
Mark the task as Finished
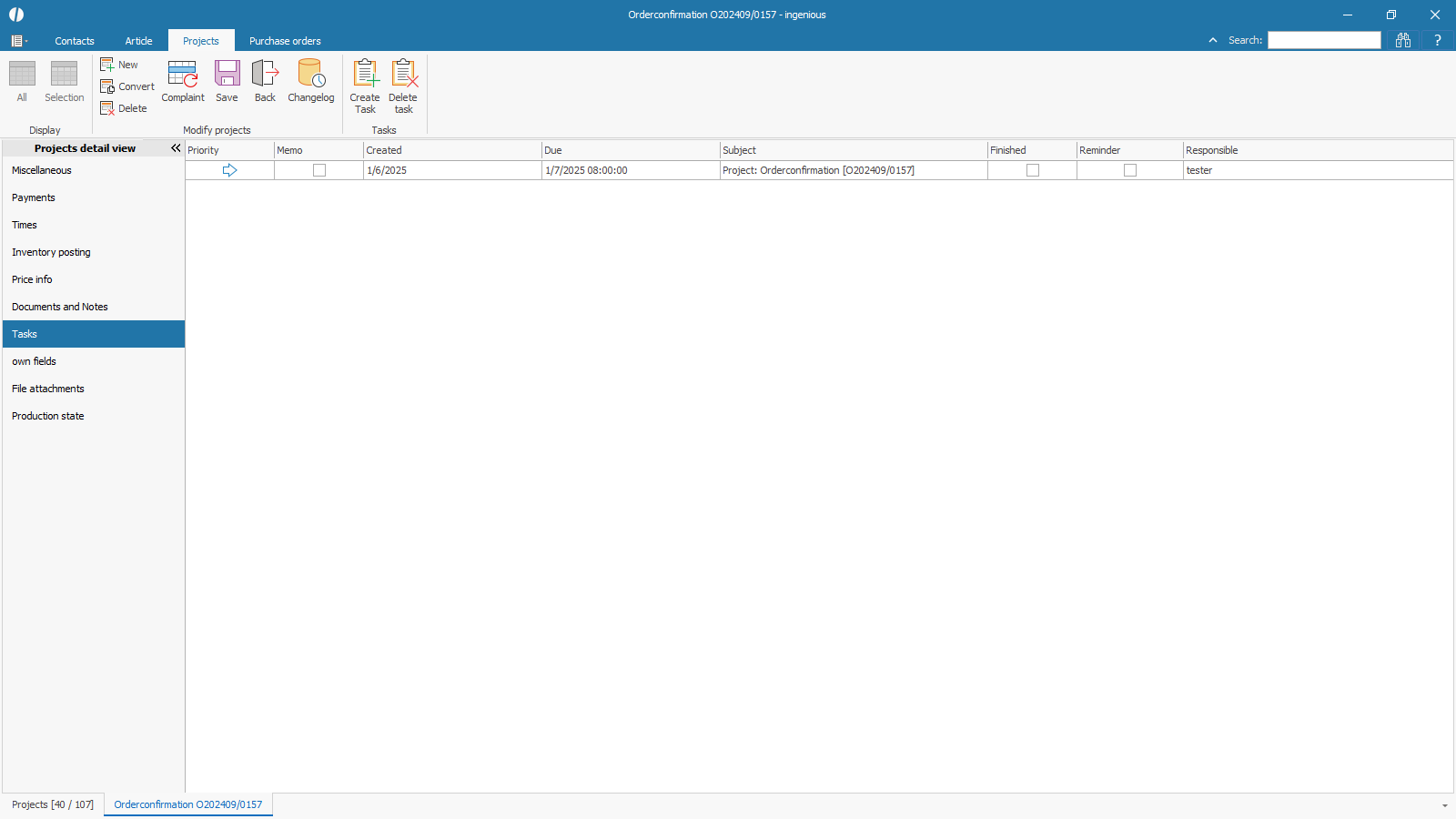tap(1033, 170)
